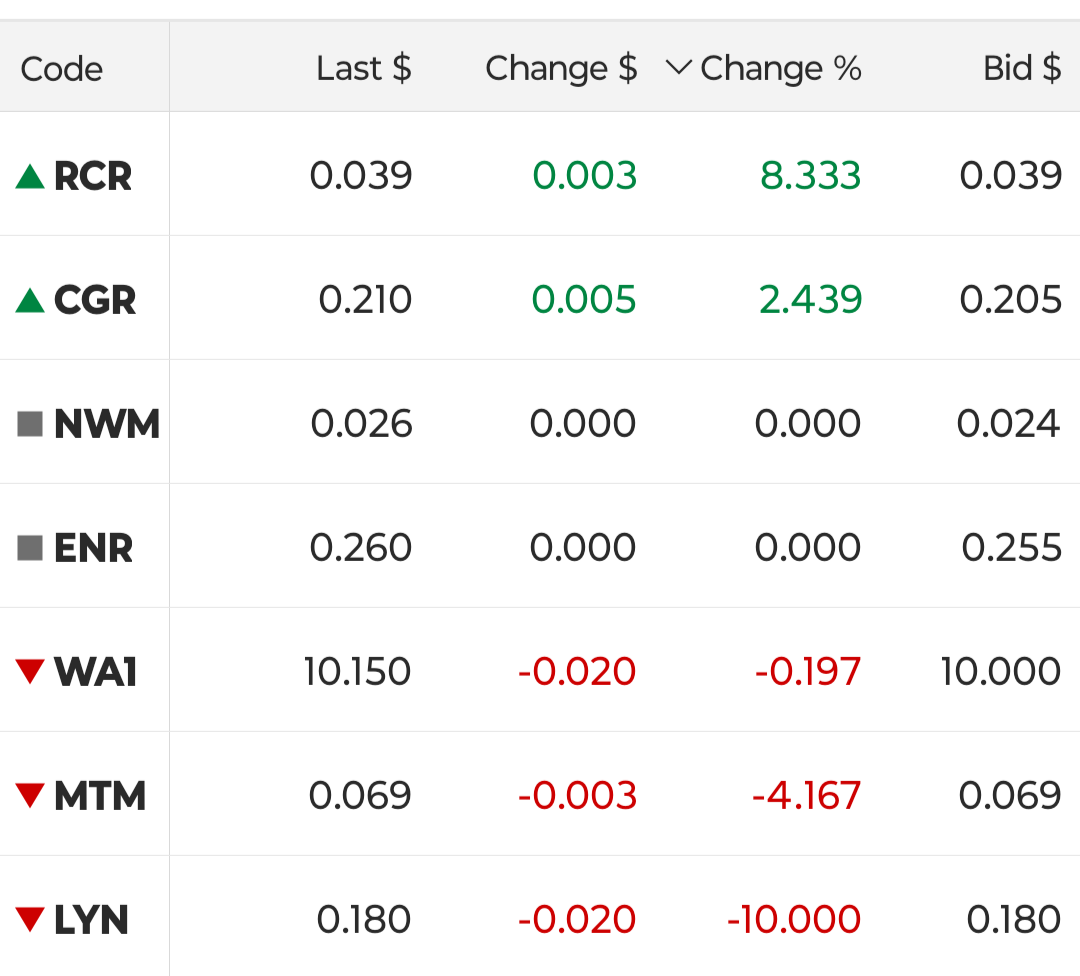This screenshot has height=976, width=1080.
Task: Select CGR change value 0.005
Action: (x=584, y=300)
